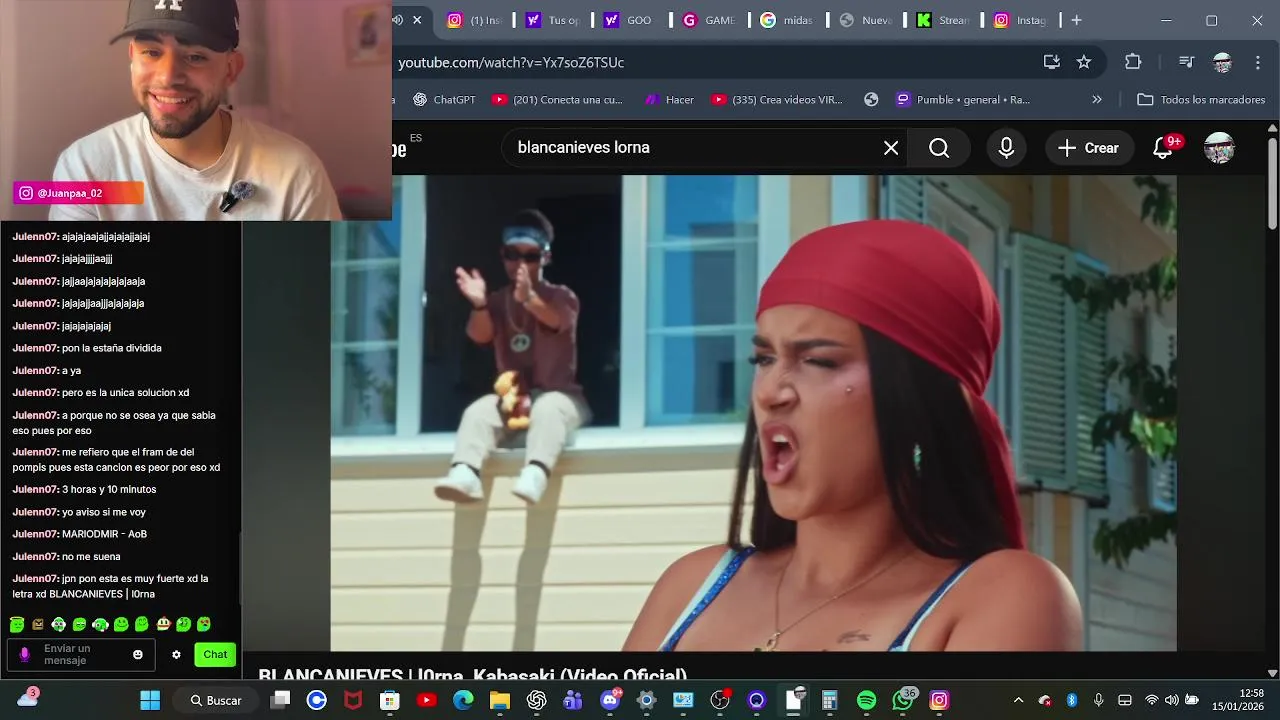Switch to the GAME tab
The width and height of the screenshot is (1280, 720).
pos(708,20)
